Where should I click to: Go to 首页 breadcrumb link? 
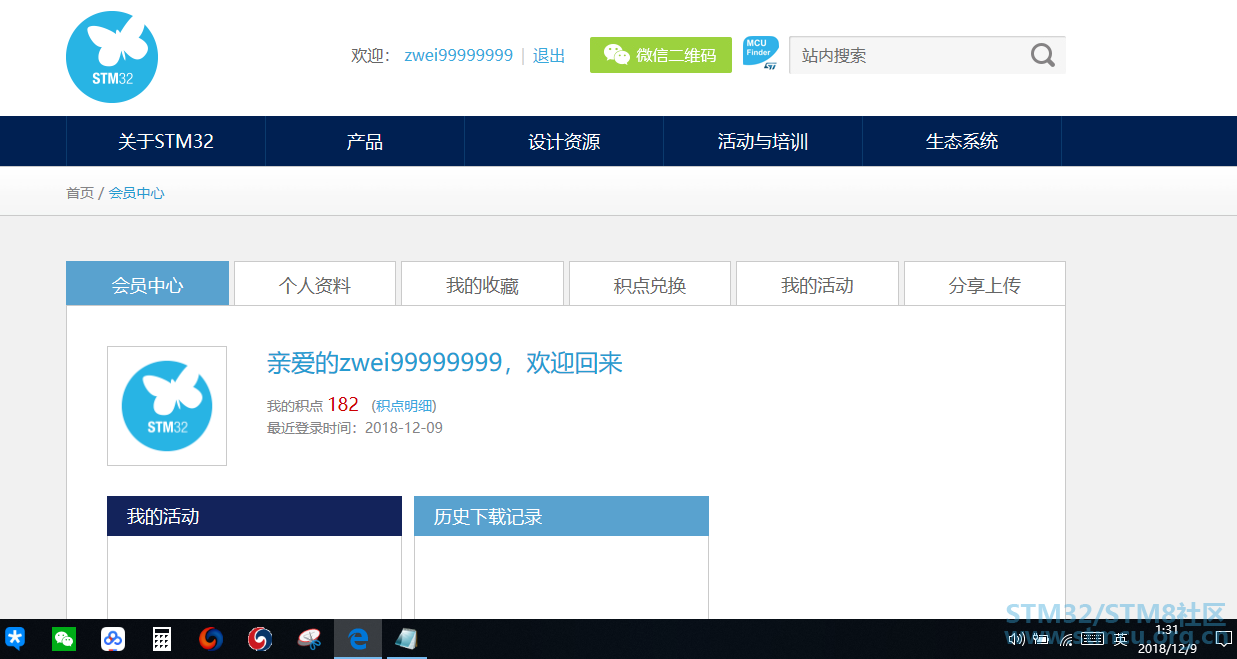80,193
